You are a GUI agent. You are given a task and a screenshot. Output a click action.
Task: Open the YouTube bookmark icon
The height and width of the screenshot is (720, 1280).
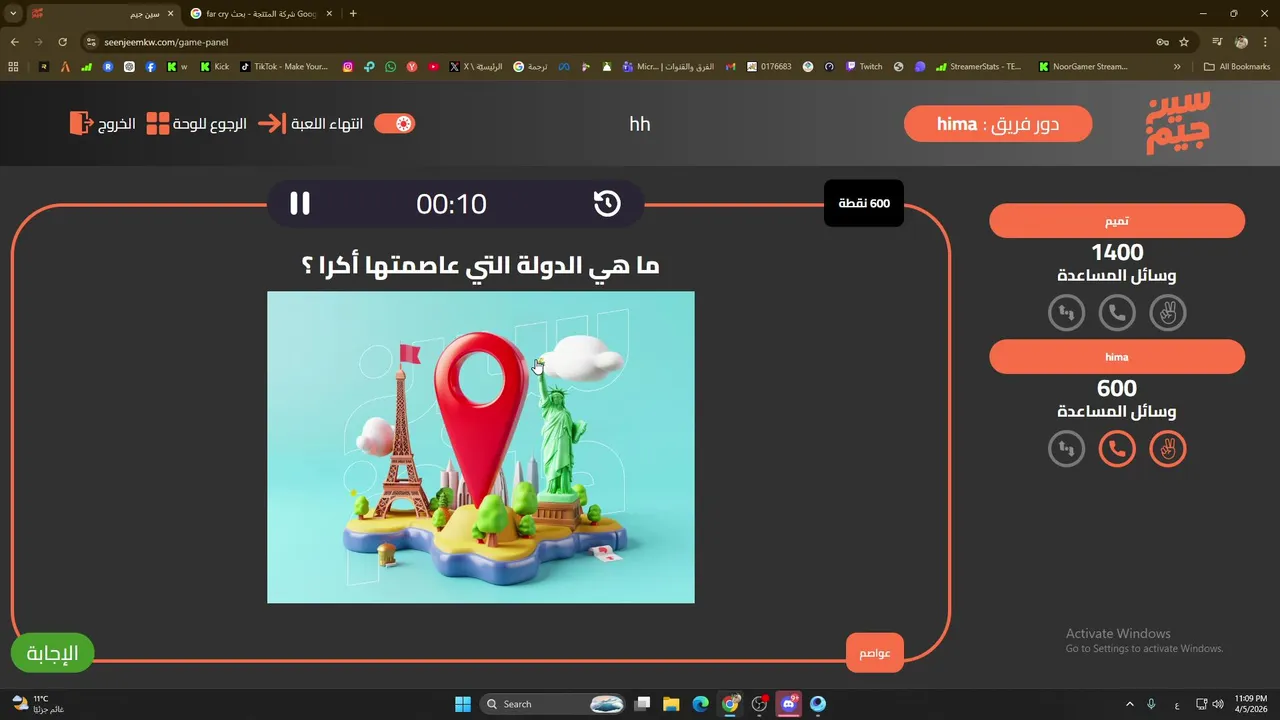(x=433, y=67)
